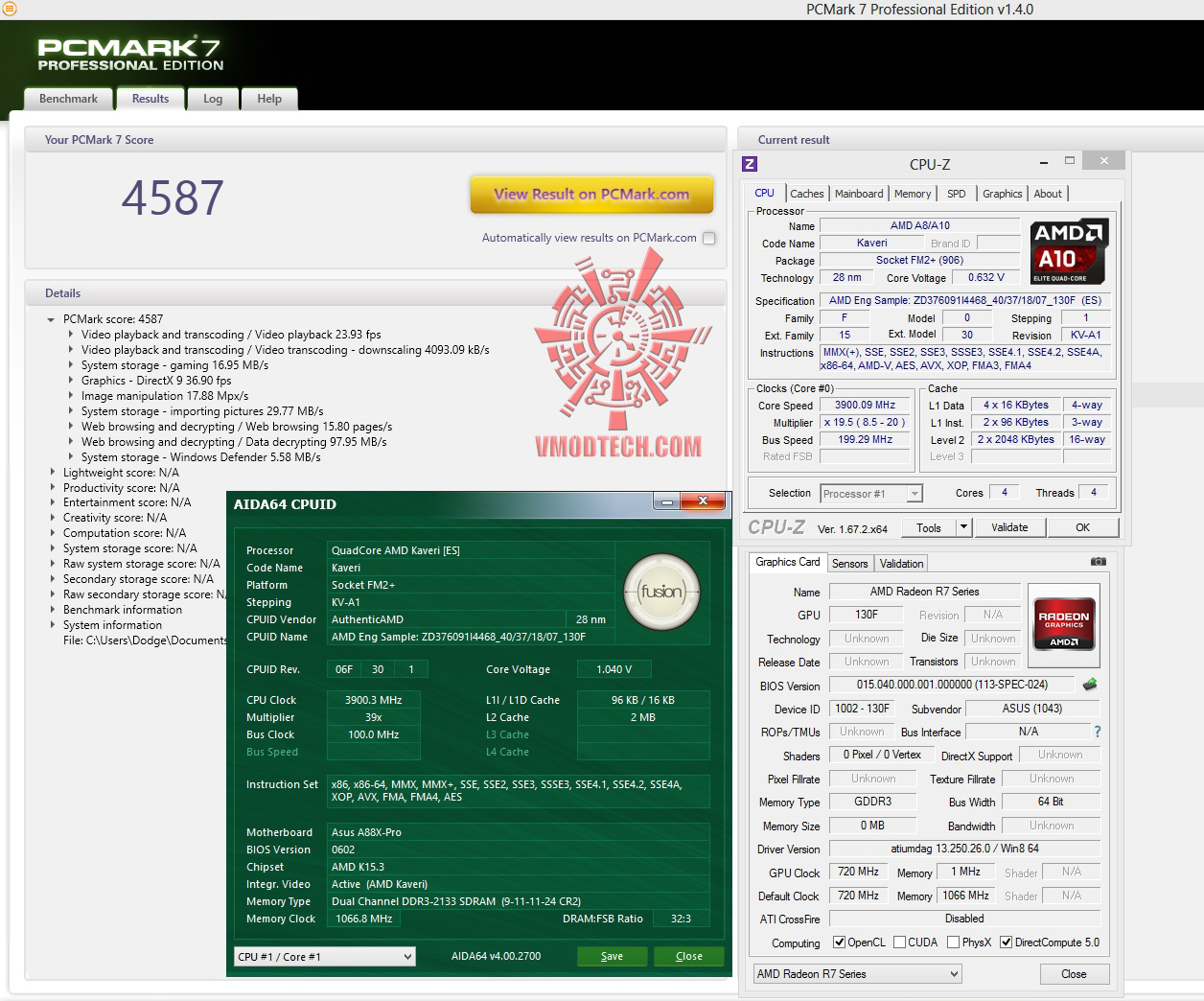Screen dimensions: 1204x1001
Task: Open the Mainboard tab in CPU-Z
Action: [x=859, y=194]
